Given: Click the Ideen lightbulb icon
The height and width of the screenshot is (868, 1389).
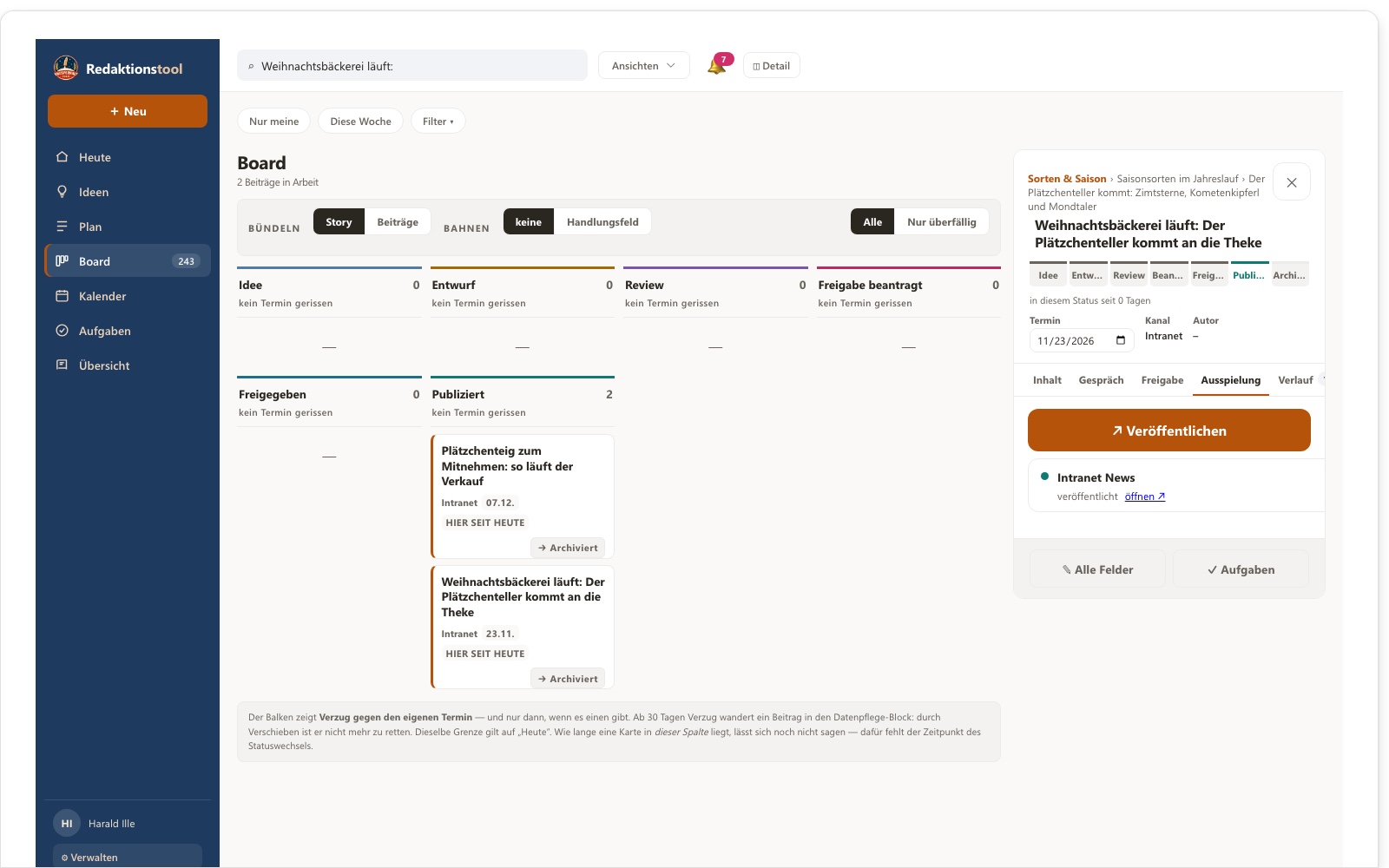Looking at the screenshot, I should (x=62, y=192).
